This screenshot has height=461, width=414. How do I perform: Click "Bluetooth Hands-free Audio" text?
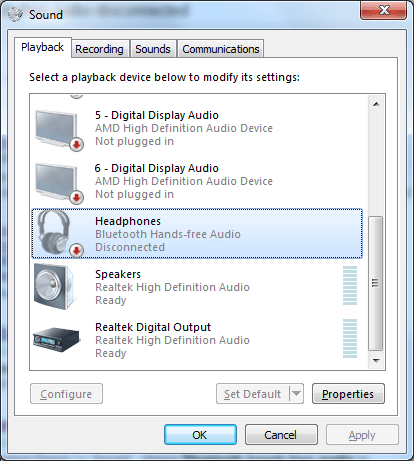pyautogui.click(x=168, y=234)
